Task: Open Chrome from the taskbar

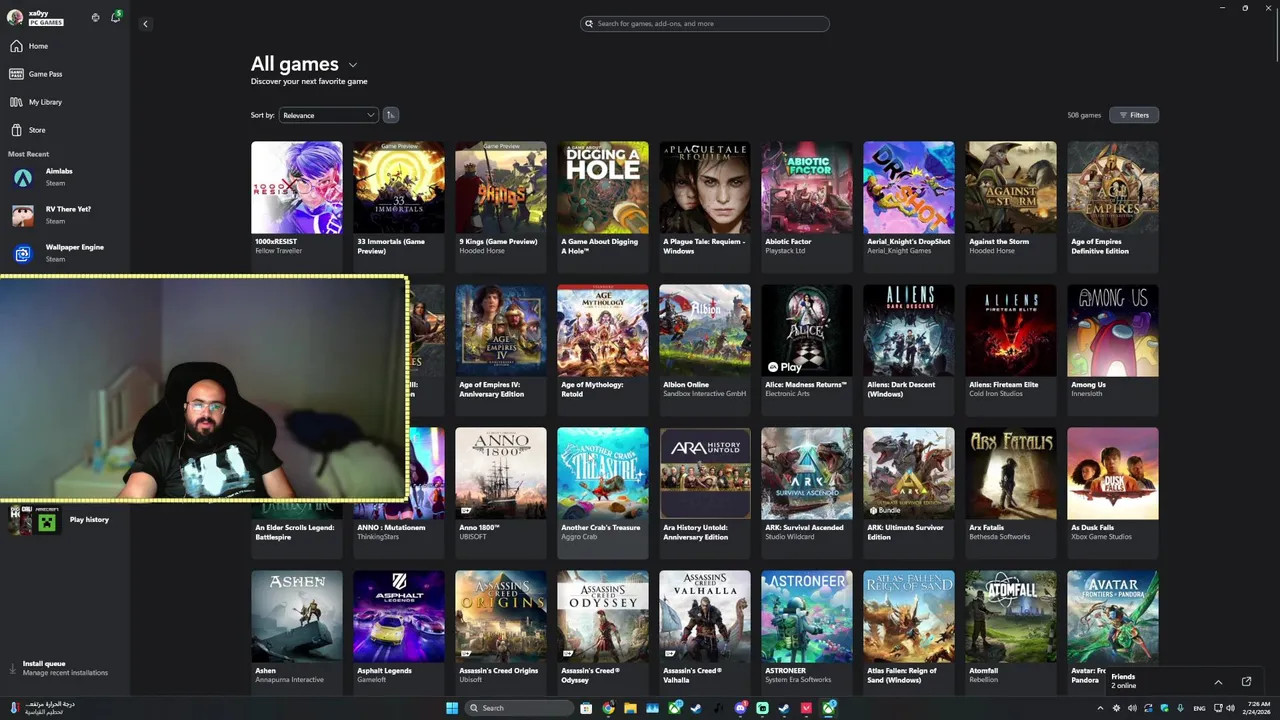Action: point(608,708)
